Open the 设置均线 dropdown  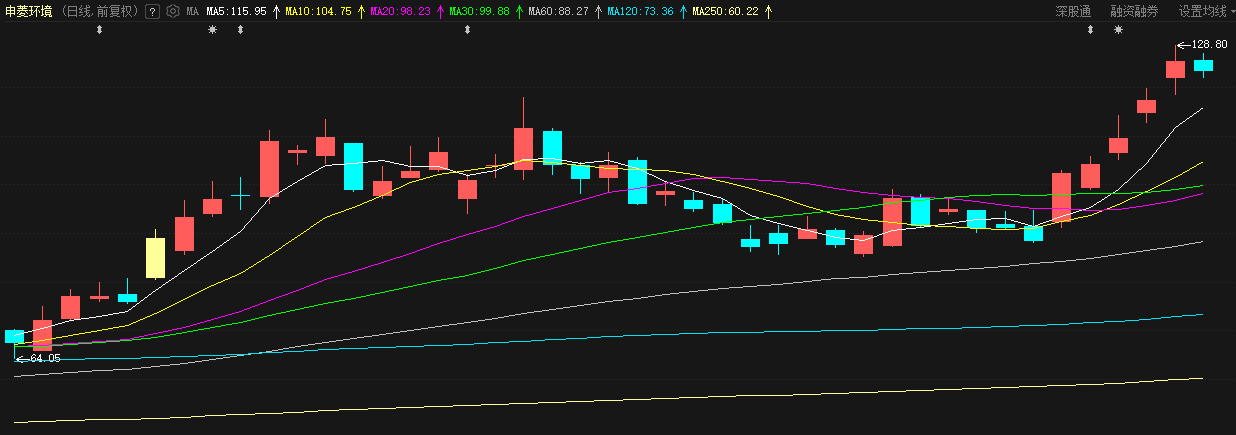click(x=1205, y=12)
